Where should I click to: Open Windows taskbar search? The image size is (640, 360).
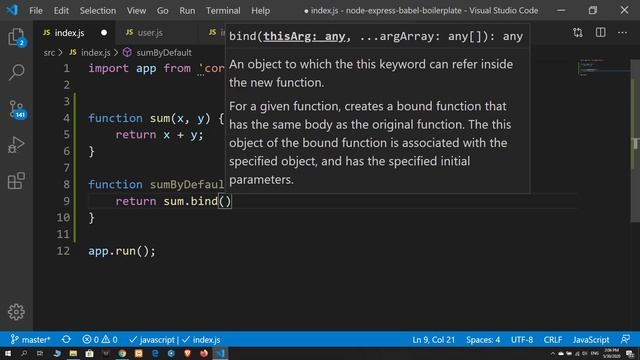[24, 353]
